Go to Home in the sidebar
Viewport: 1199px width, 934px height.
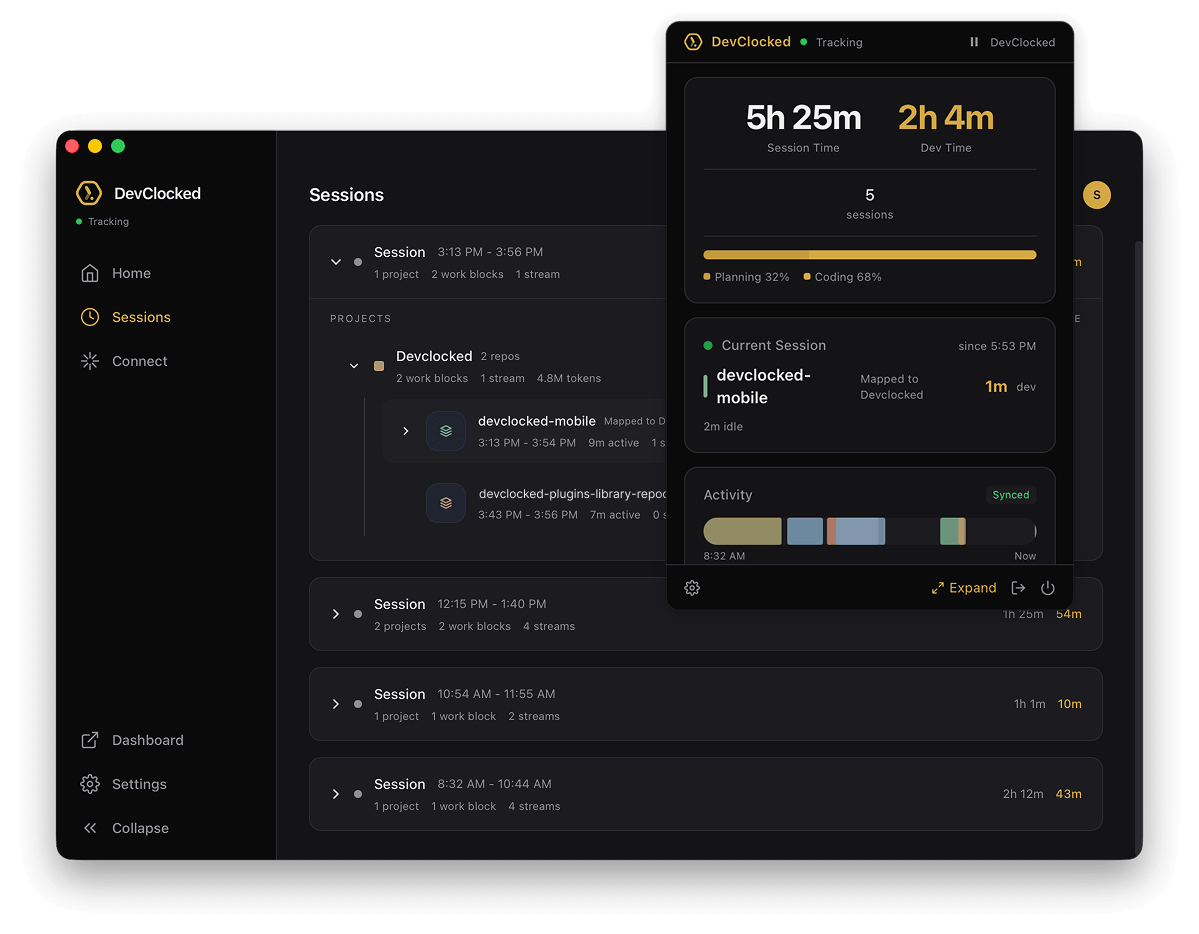(x=130, y=273)
